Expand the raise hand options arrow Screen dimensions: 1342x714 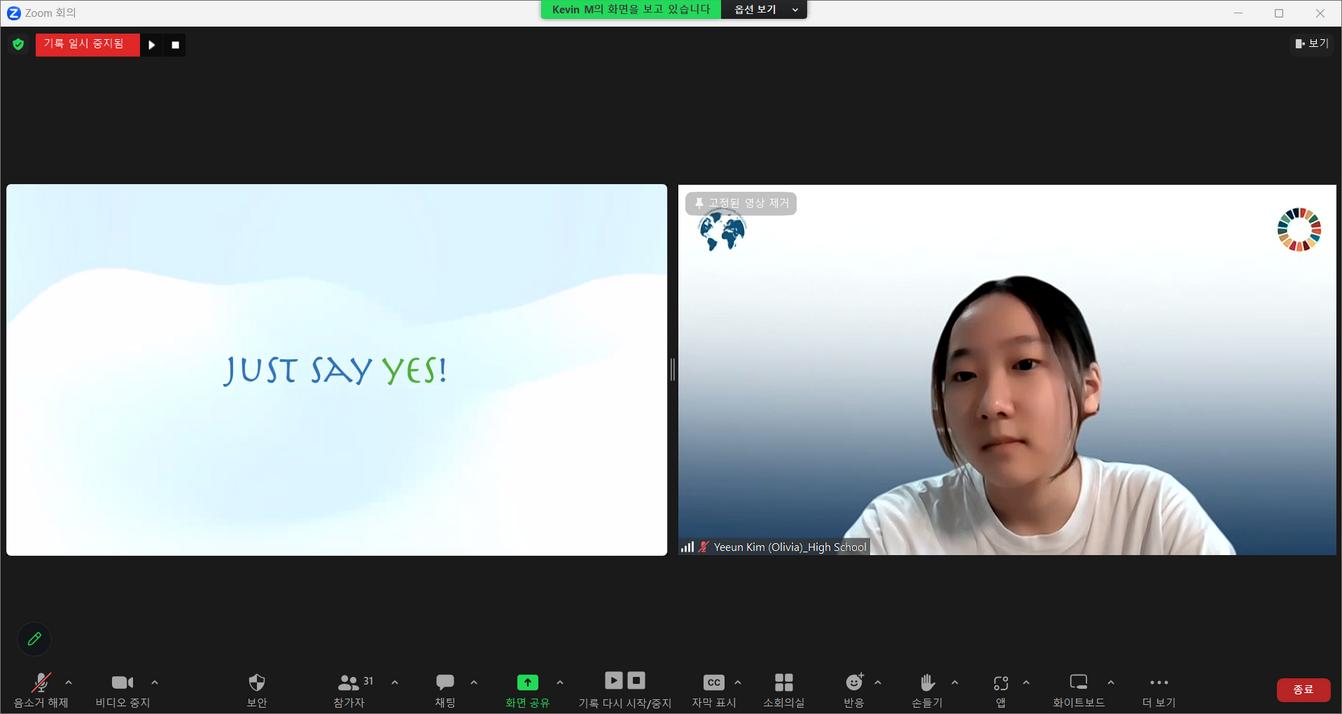955,683
